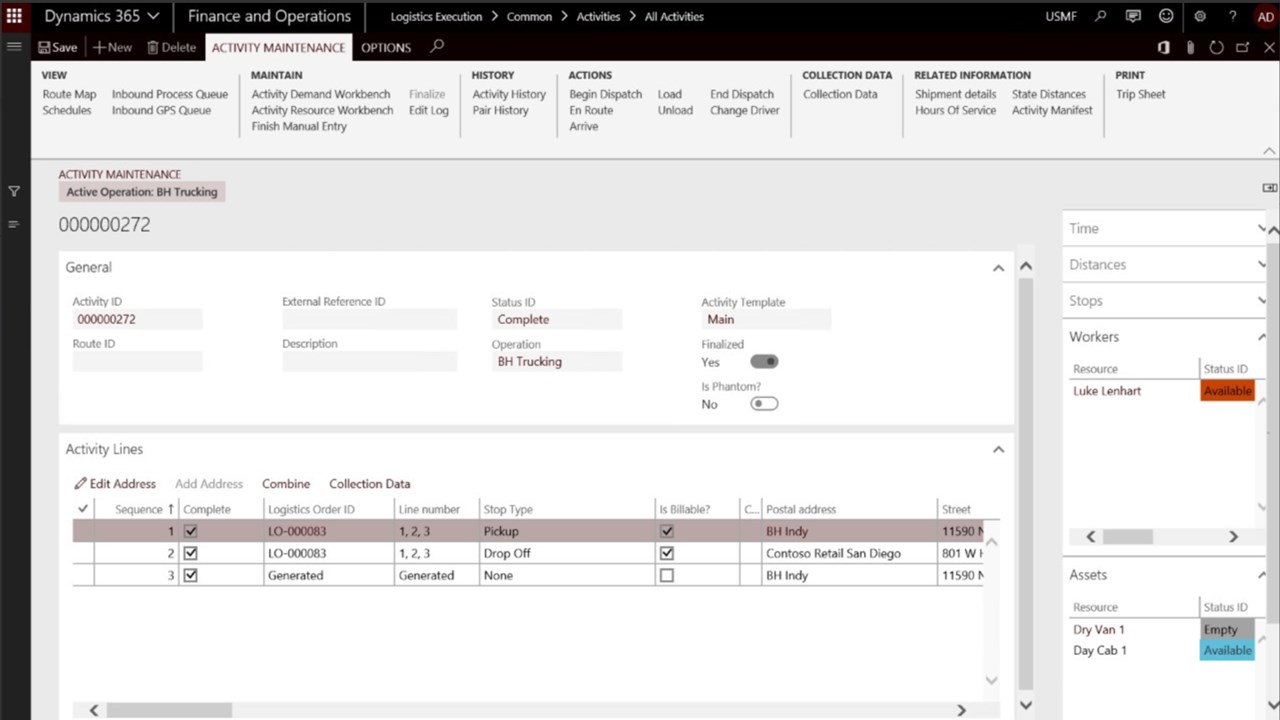Click Combine in Activity Lines
Screen dimensions: 1280x720
286,483
